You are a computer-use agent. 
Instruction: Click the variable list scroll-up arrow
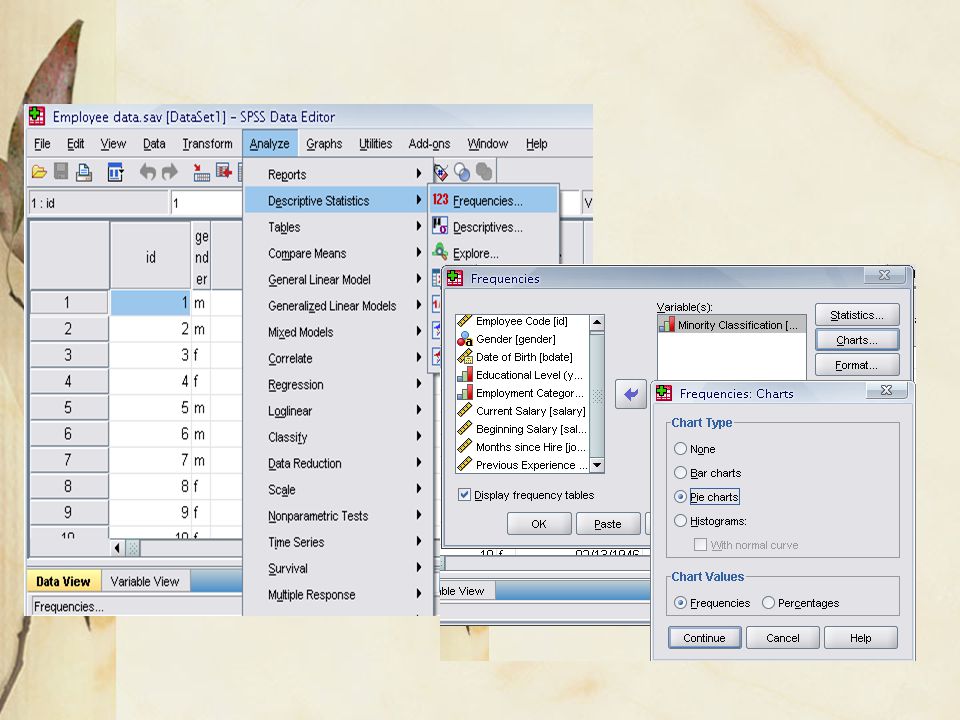click(597, 321)
